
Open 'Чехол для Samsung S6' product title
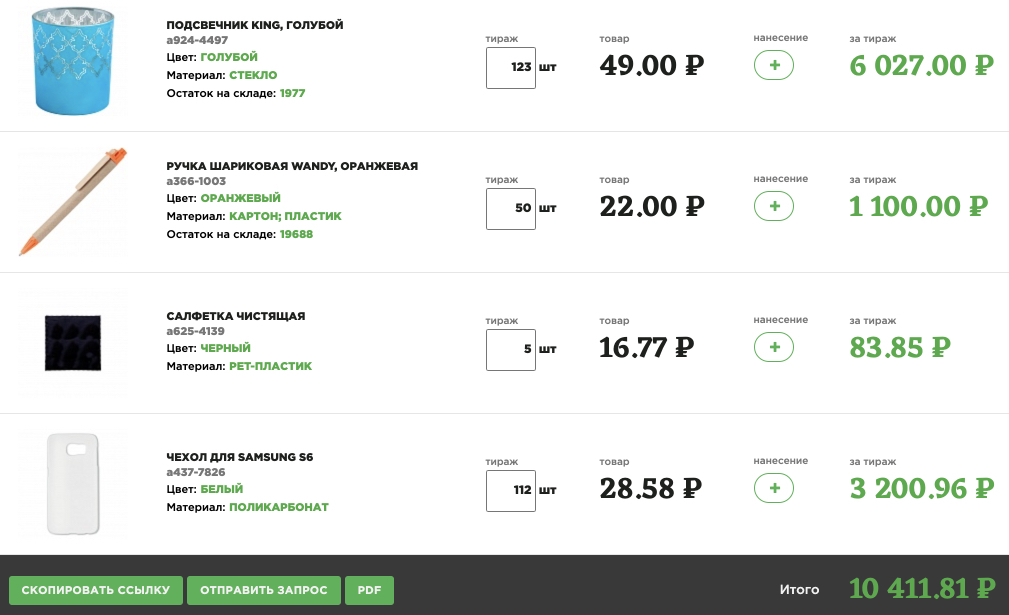pos(240,457)
